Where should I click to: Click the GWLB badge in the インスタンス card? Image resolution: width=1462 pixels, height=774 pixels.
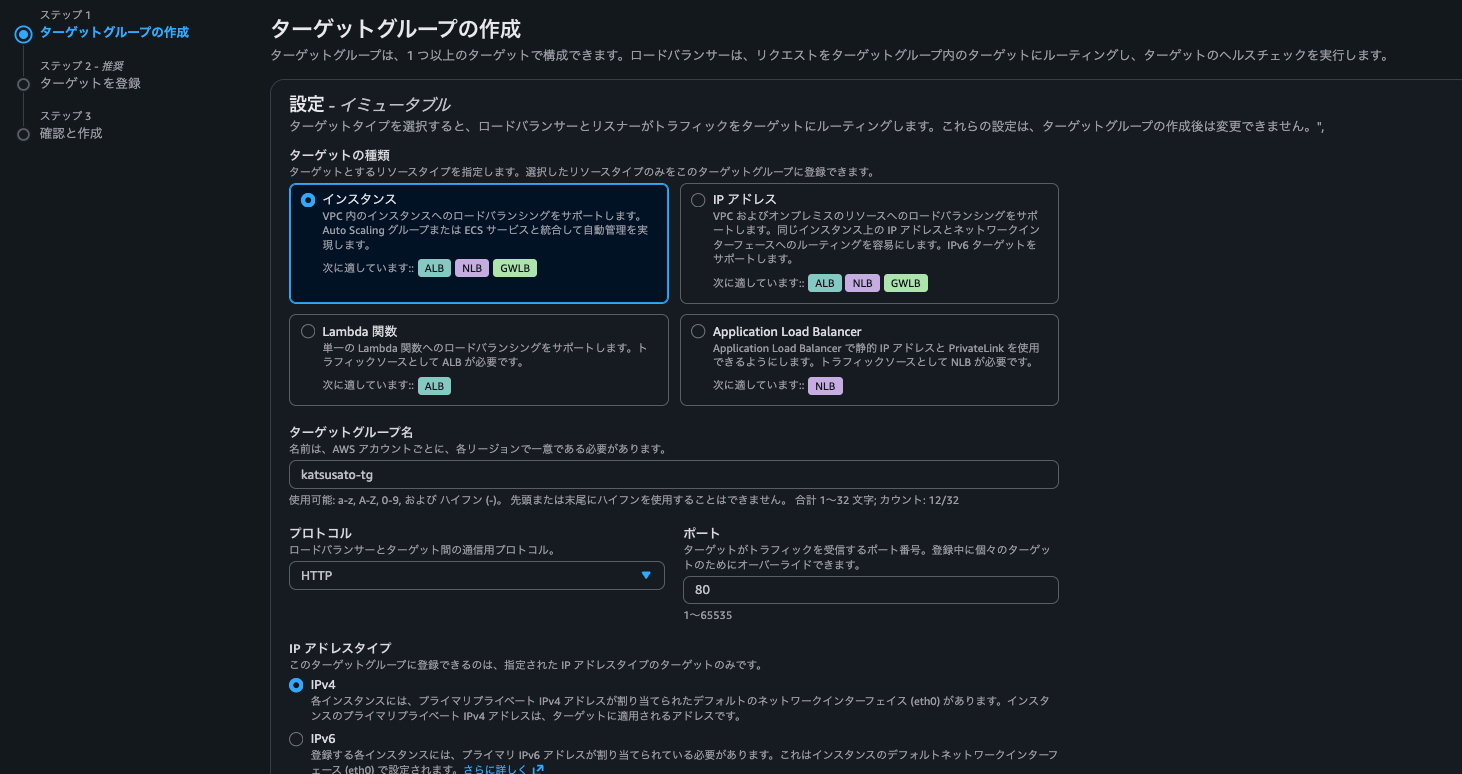point(514,268)
